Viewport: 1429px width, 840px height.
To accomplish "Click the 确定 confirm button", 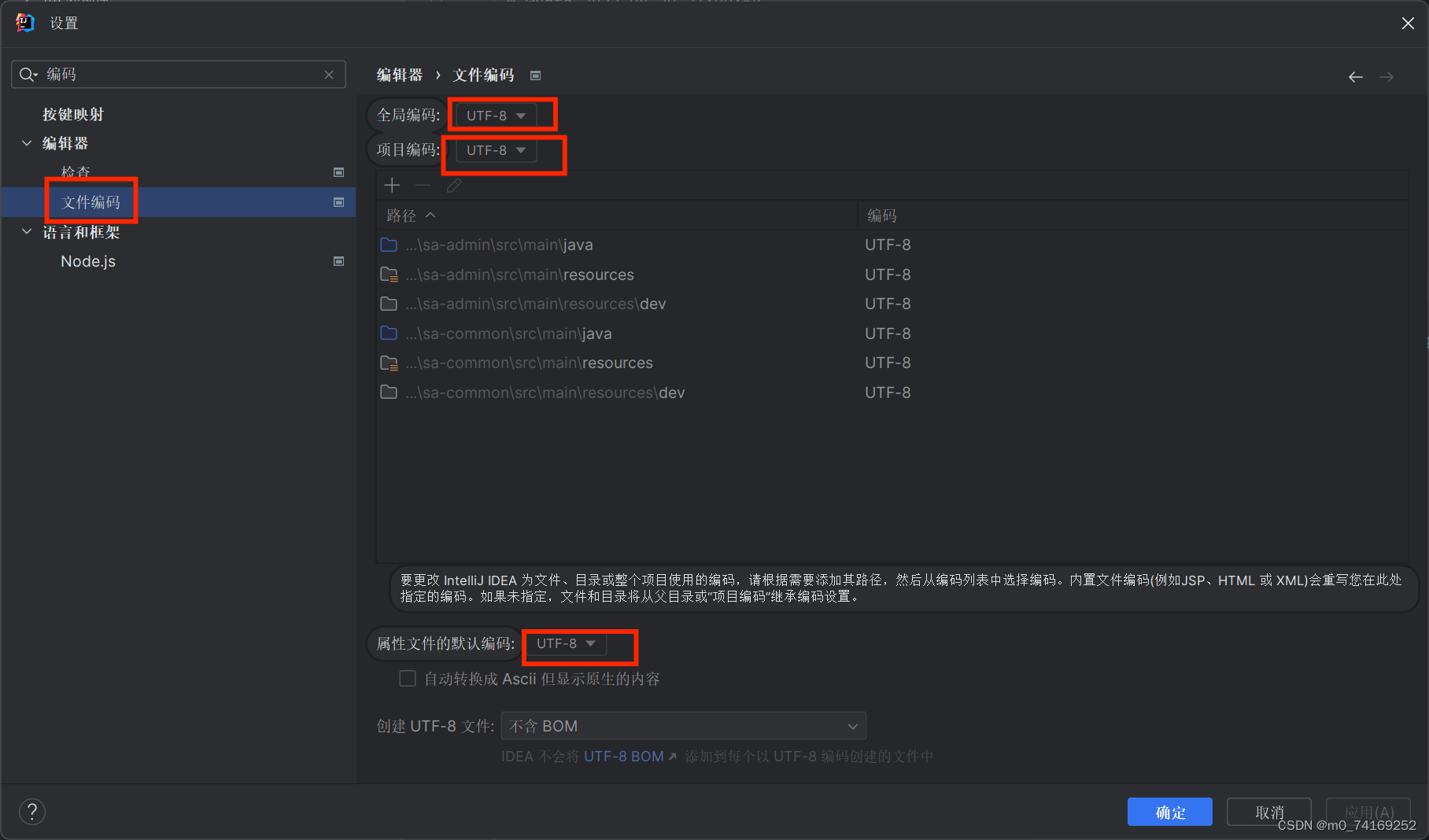I will pos(1170,812).
